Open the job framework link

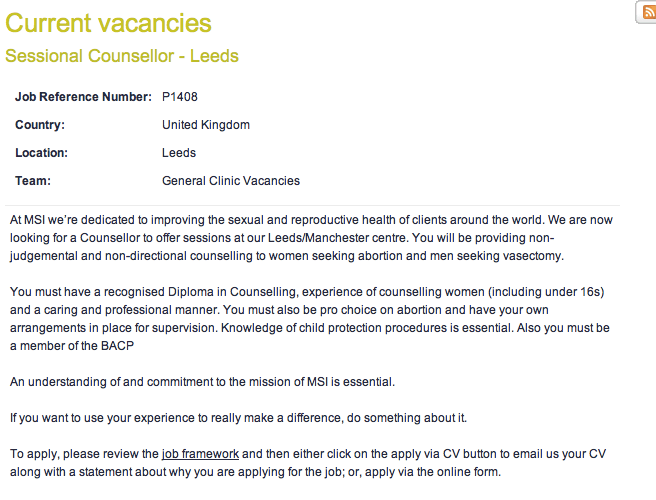[x=200, y=454]
